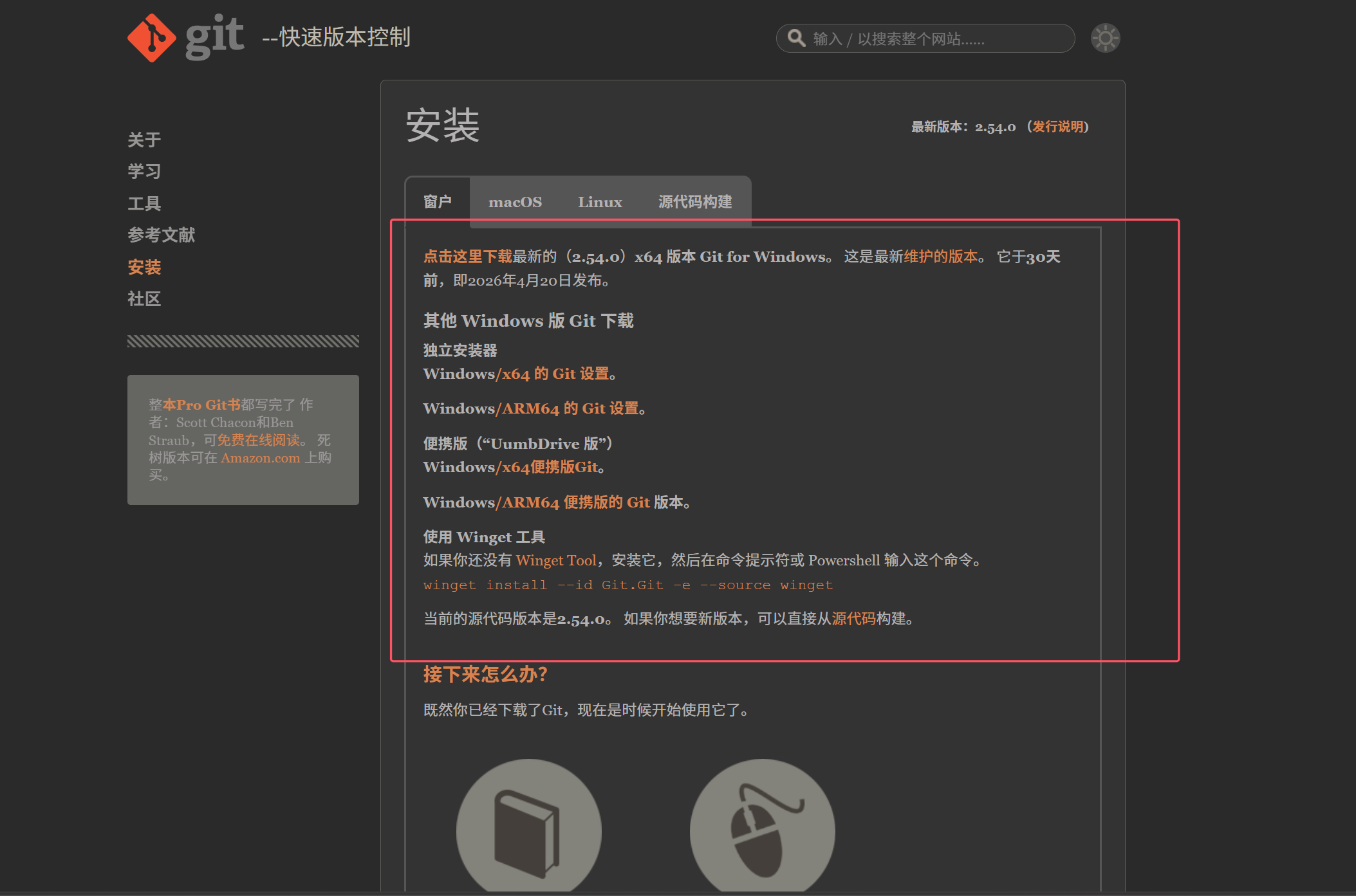
Task: Click the --快速版本控制 tagline
Action: point(336,37)
